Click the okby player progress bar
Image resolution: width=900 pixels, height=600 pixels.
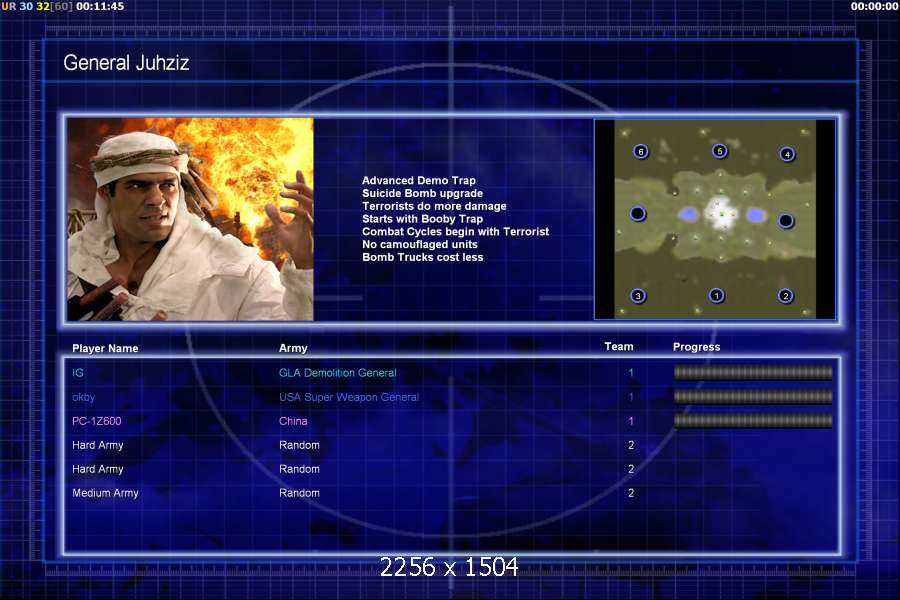tap(752, 396)
